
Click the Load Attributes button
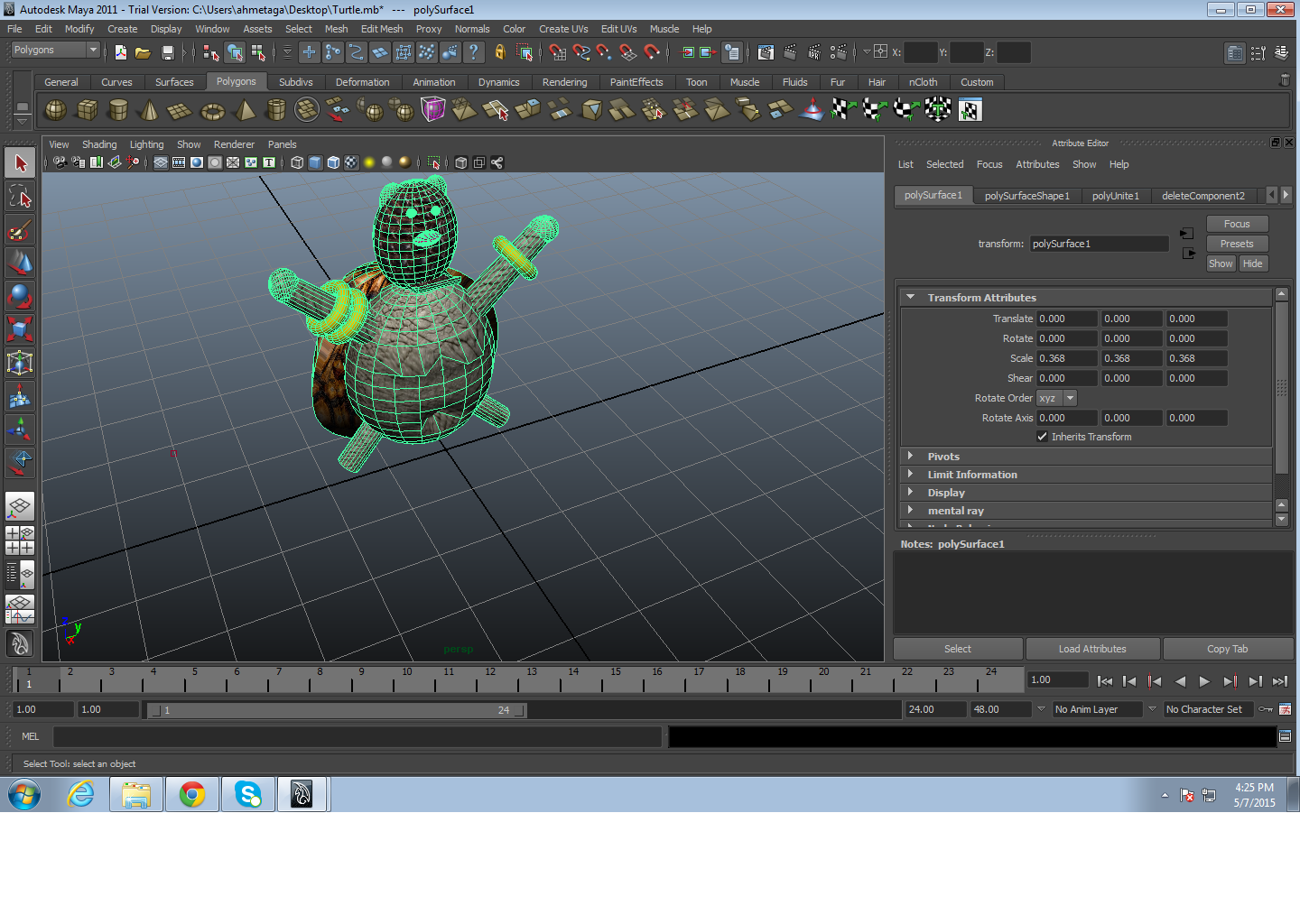(x=1092, y=649)
